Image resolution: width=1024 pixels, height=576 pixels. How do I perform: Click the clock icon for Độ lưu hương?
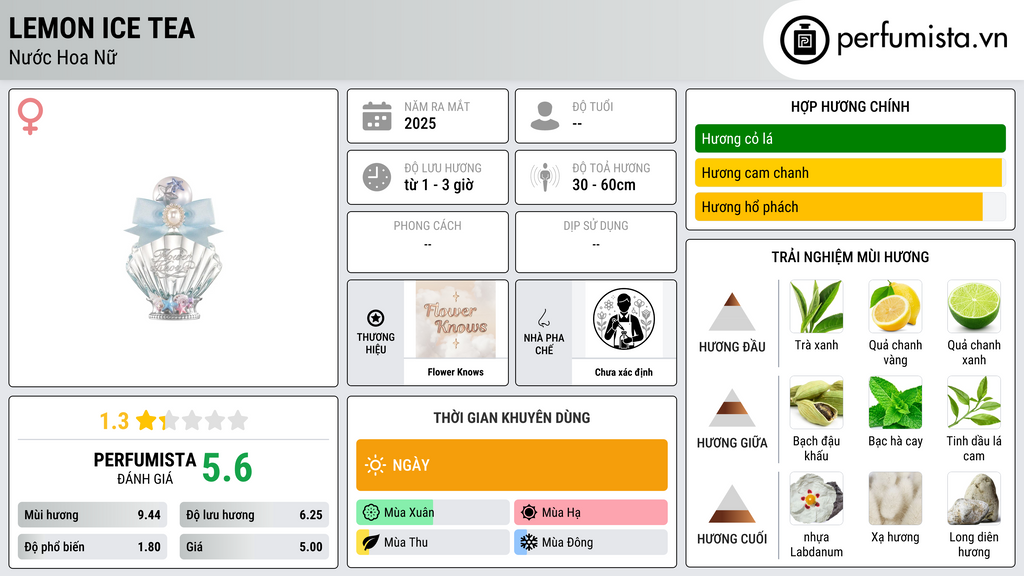tap(377, 177)
